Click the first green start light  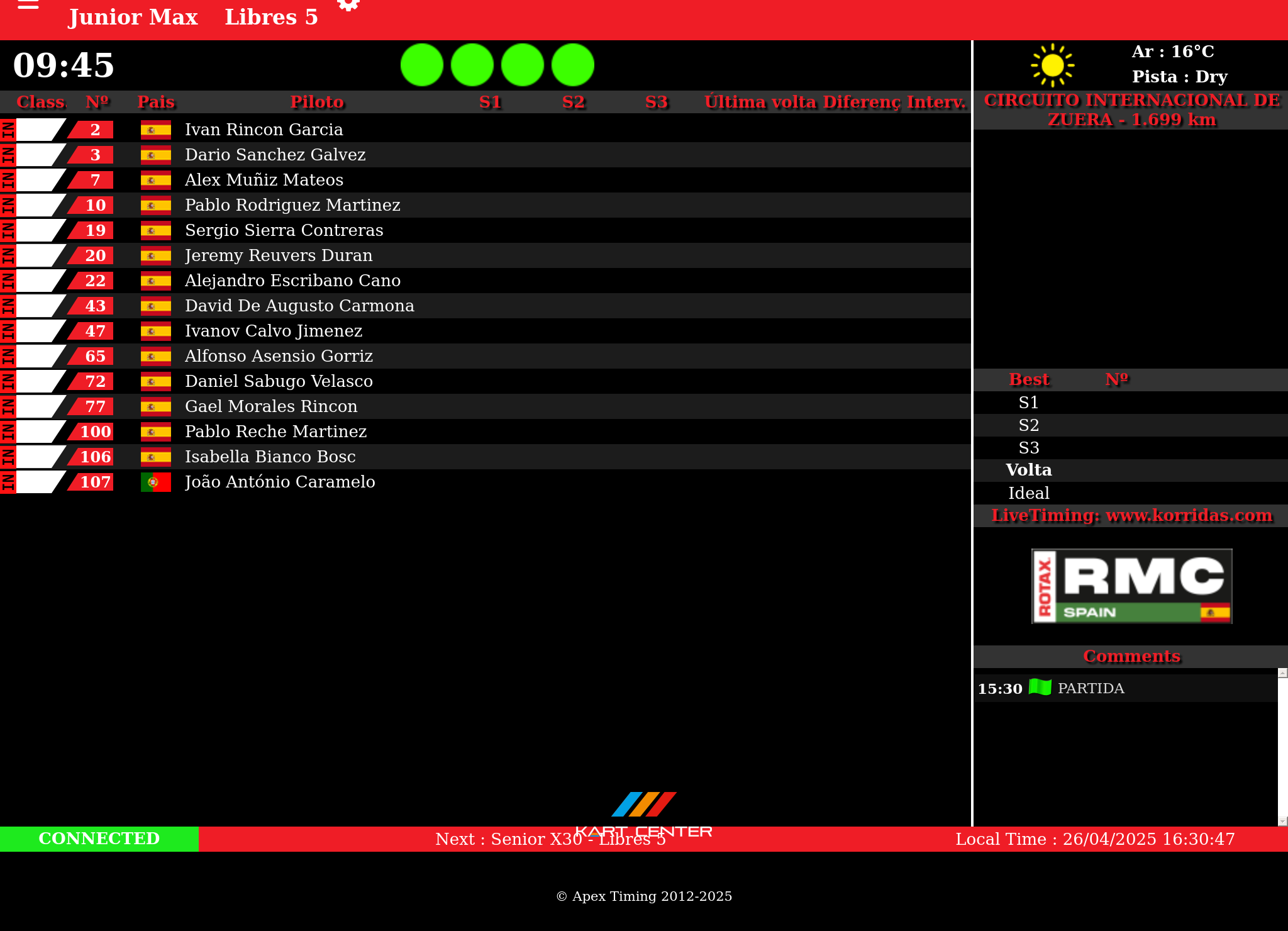pyautogui.click(x=422, y=65)
